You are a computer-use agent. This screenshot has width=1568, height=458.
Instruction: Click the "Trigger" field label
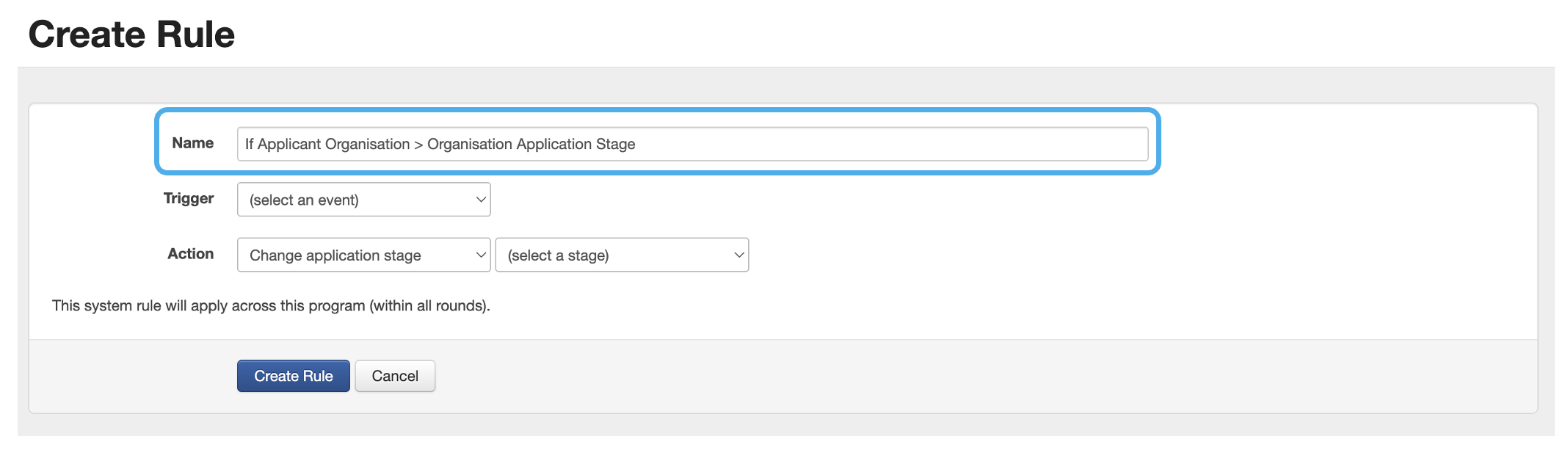click(189, 198)
